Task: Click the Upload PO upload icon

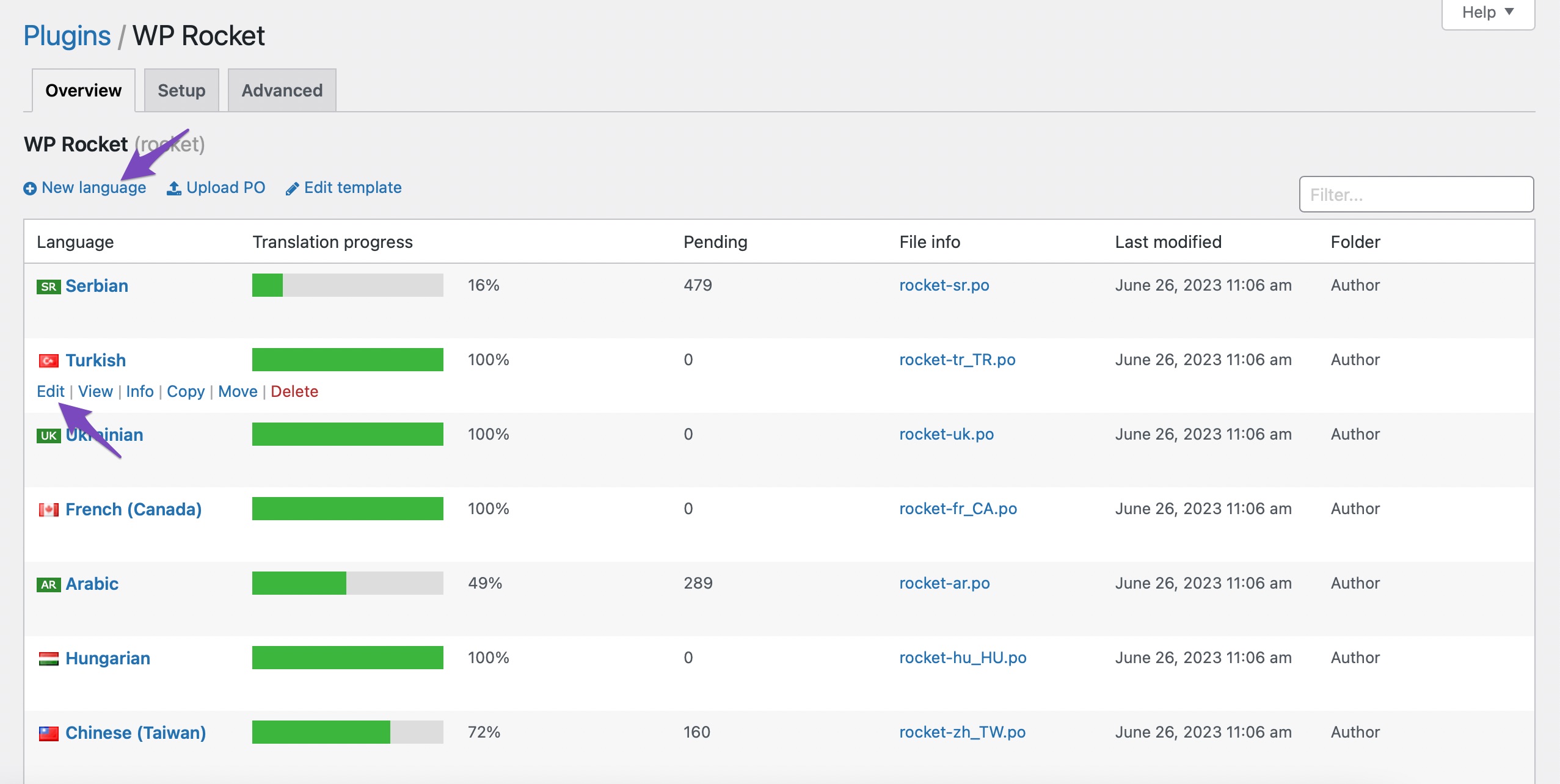Action: 174,188
